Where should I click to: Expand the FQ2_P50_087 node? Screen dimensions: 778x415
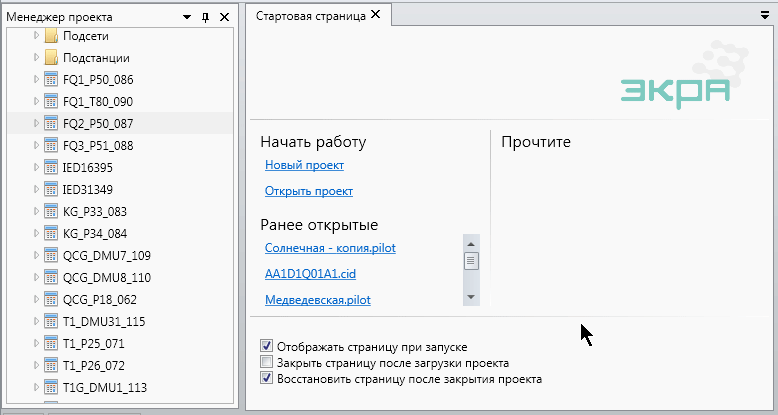[36, 123]
